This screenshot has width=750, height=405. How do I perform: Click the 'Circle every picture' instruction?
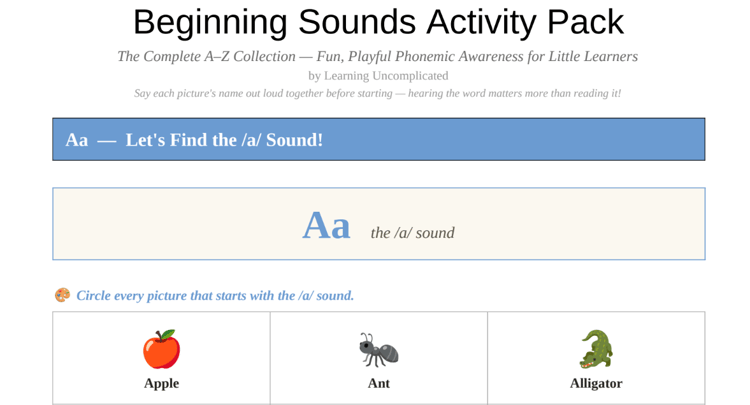pos(215,296)
